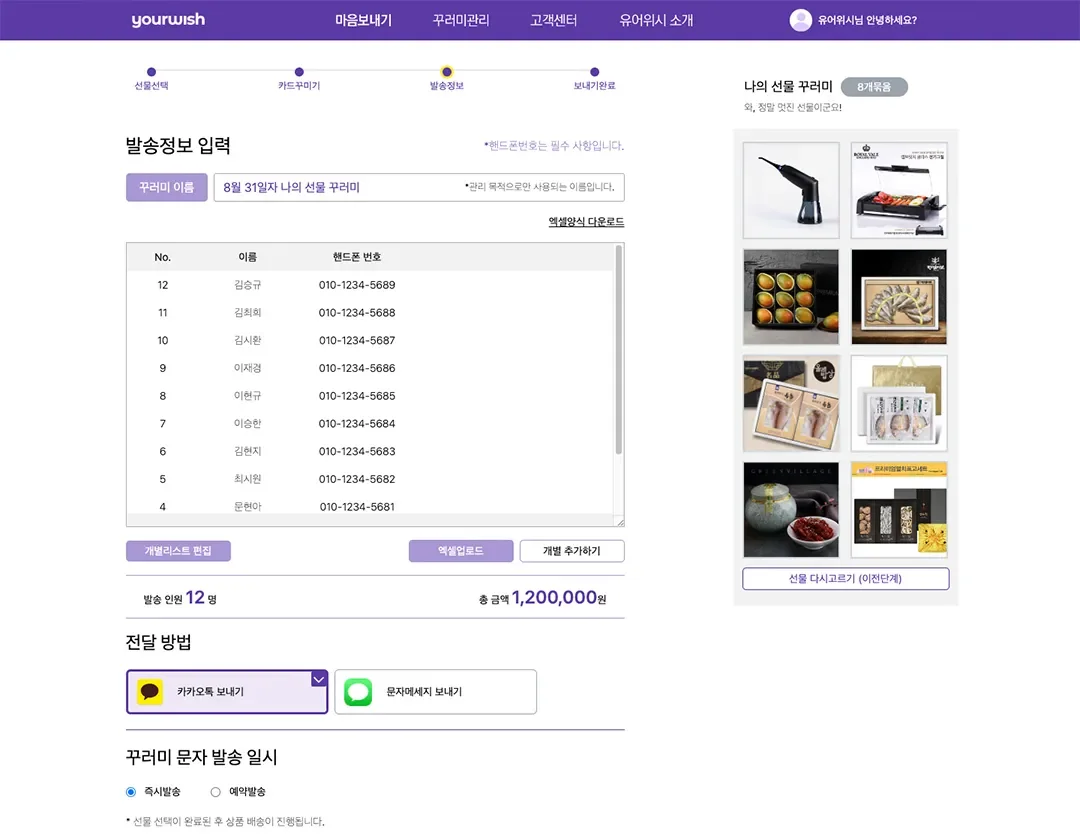Select the 예약발송 radio button
Screen dimensions: 1080x839
(215, 791)
